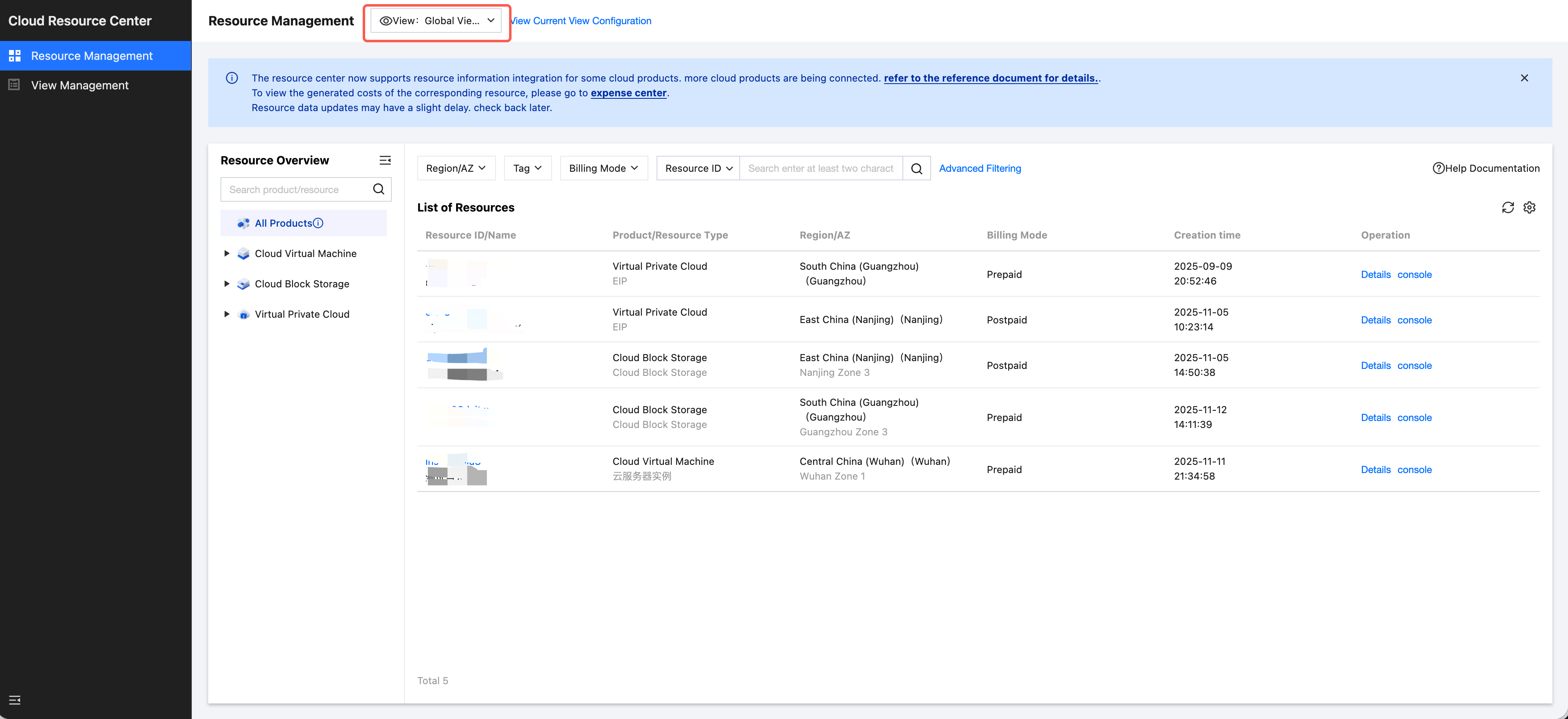
Task: Expand the Virtual Private Cloud tree node
Action: pos(227,314)
